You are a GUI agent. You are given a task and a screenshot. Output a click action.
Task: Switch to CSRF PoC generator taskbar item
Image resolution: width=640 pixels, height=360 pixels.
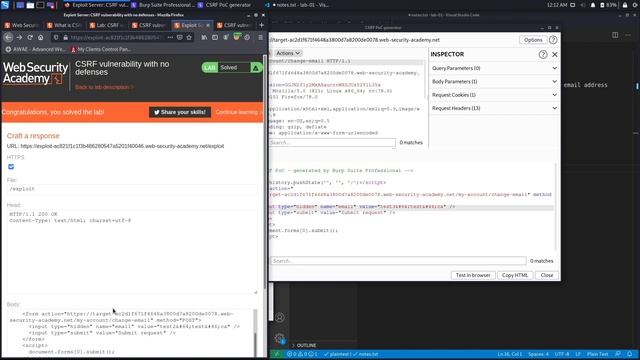[x=224, y=5]
